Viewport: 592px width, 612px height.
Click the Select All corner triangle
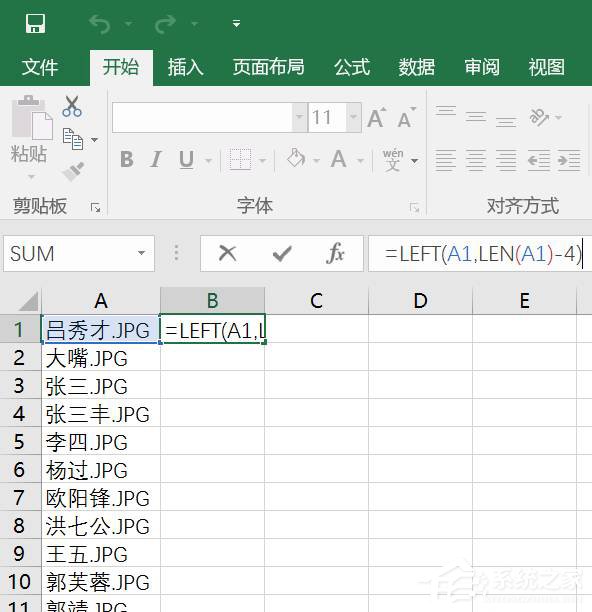pyautogui.click(x=28, y=301)
